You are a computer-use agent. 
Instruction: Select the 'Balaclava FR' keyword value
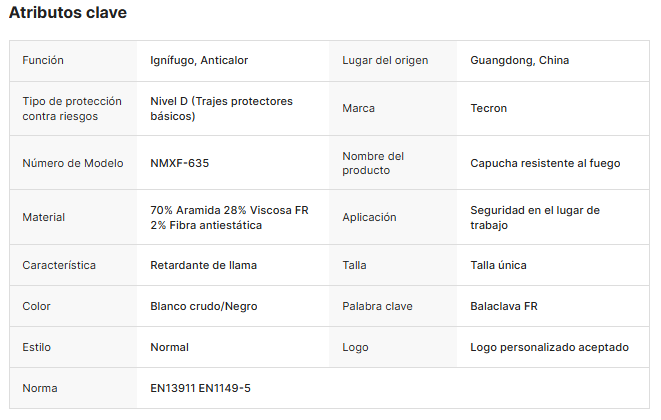503,306
